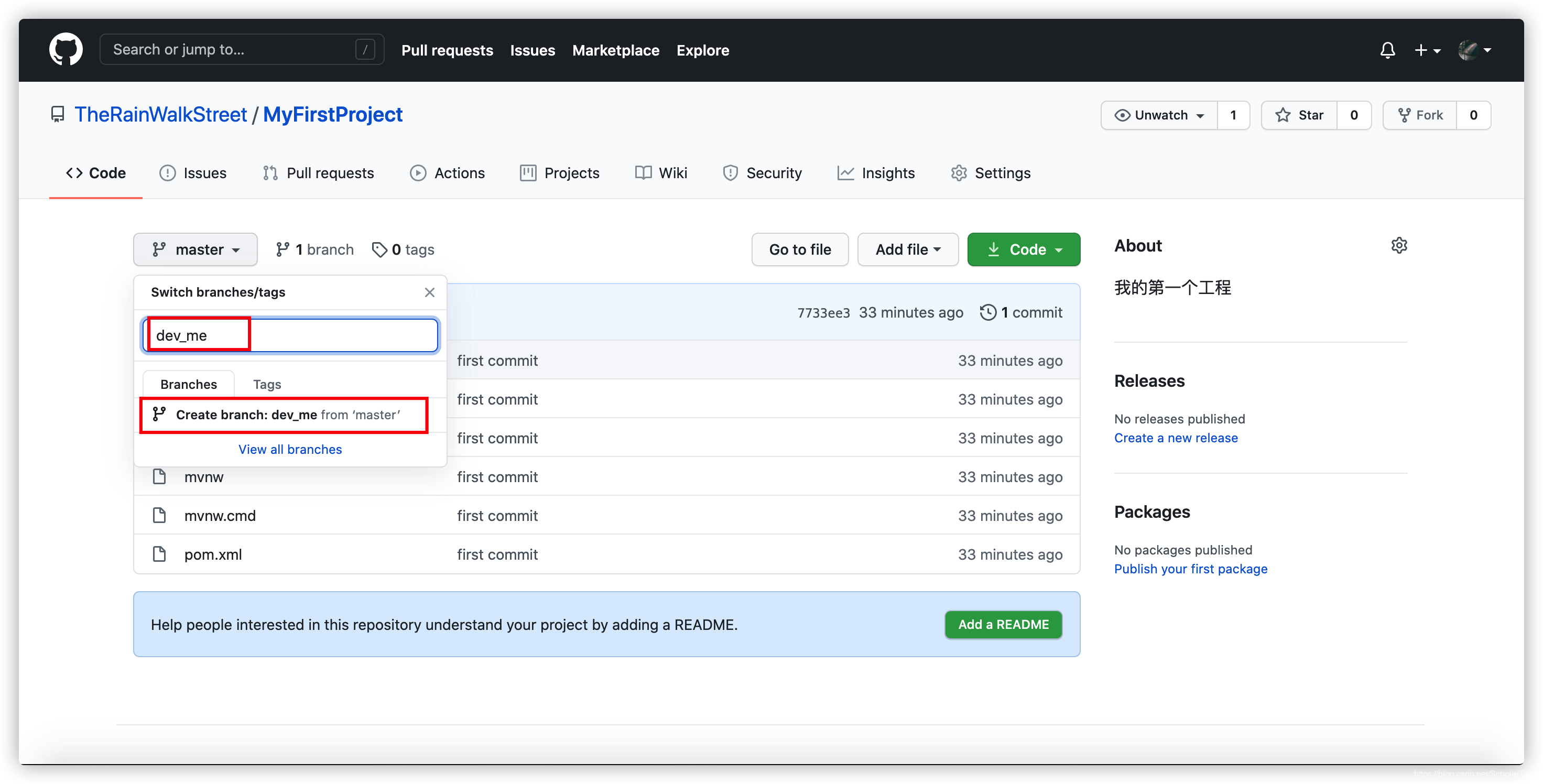Click the Go to file button
Screen dimensions: 1543x784
pyautogui.click(x=800, y=249)
